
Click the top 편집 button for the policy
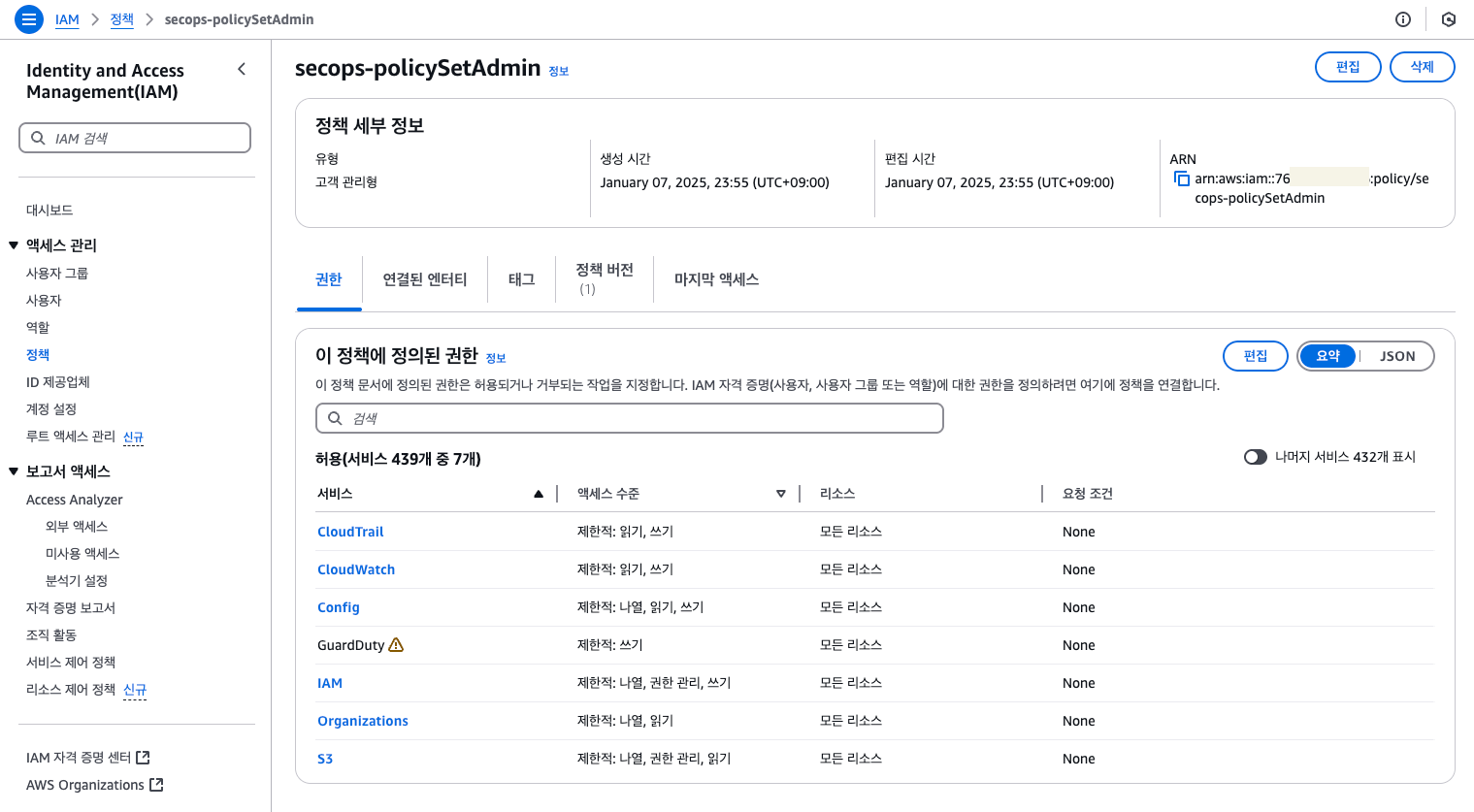point(1348,67)
